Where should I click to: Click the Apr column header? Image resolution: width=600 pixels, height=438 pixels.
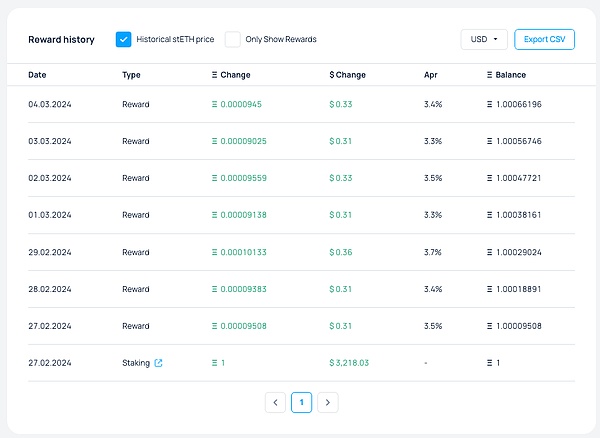[x=430, y=75]
